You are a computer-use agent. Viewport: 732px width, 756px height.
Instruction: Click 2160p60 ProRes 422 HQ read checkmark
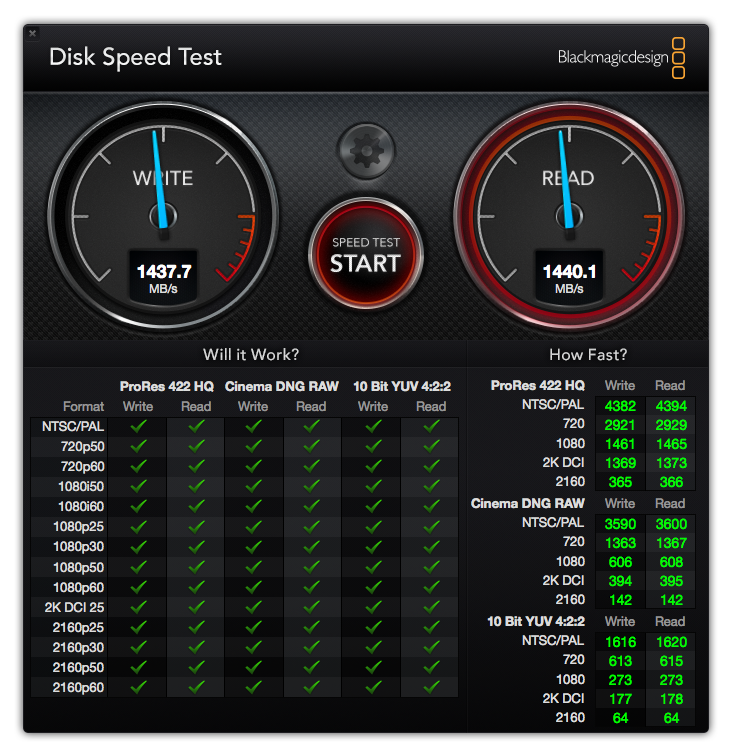[x=196, y=687]
